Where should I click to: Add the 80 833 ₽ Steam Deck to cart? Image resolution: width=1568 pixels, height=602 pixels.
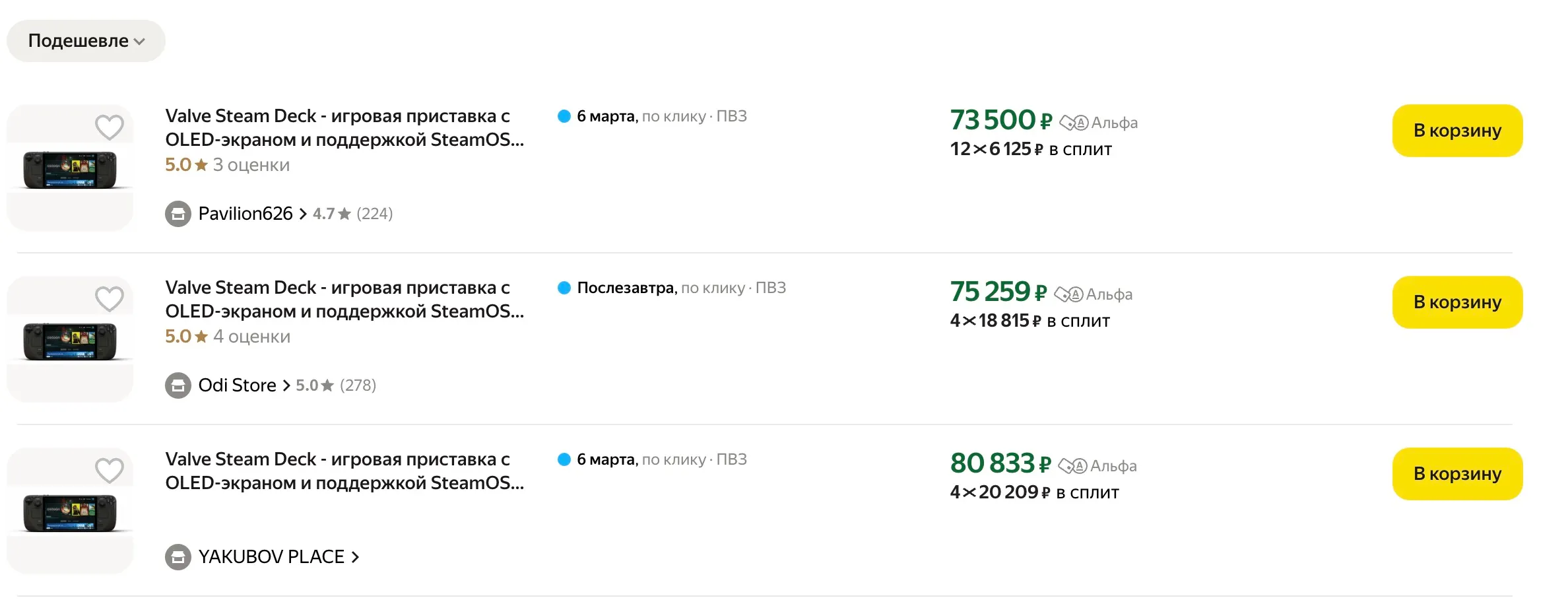1457,474
